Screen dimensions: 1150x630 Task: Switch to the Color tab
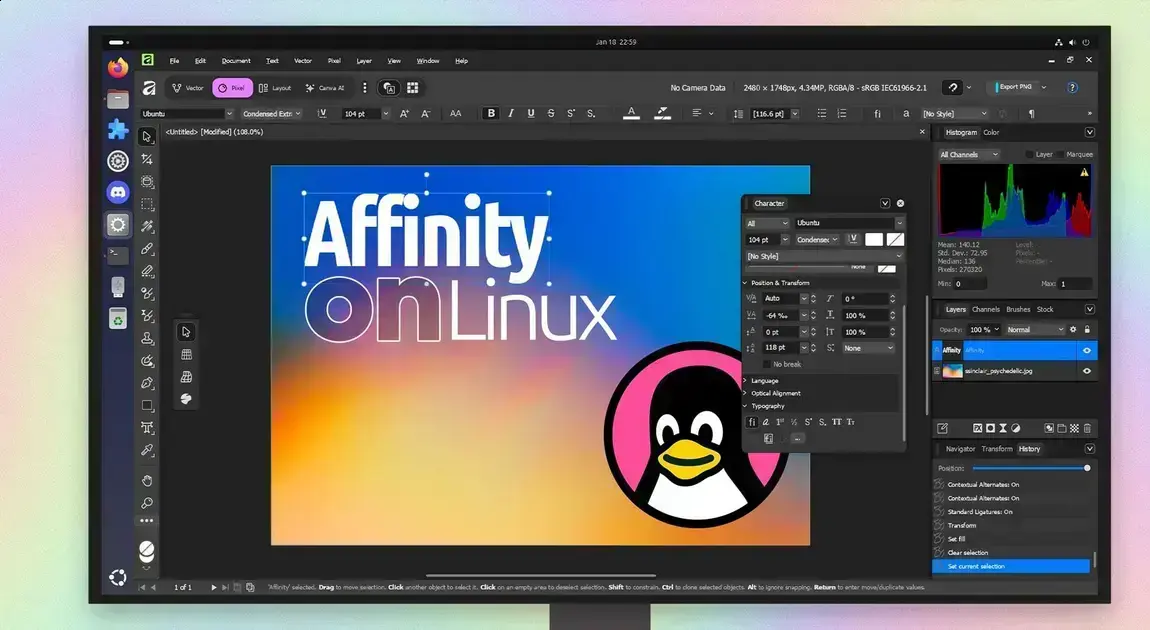(x=991, y=133)
